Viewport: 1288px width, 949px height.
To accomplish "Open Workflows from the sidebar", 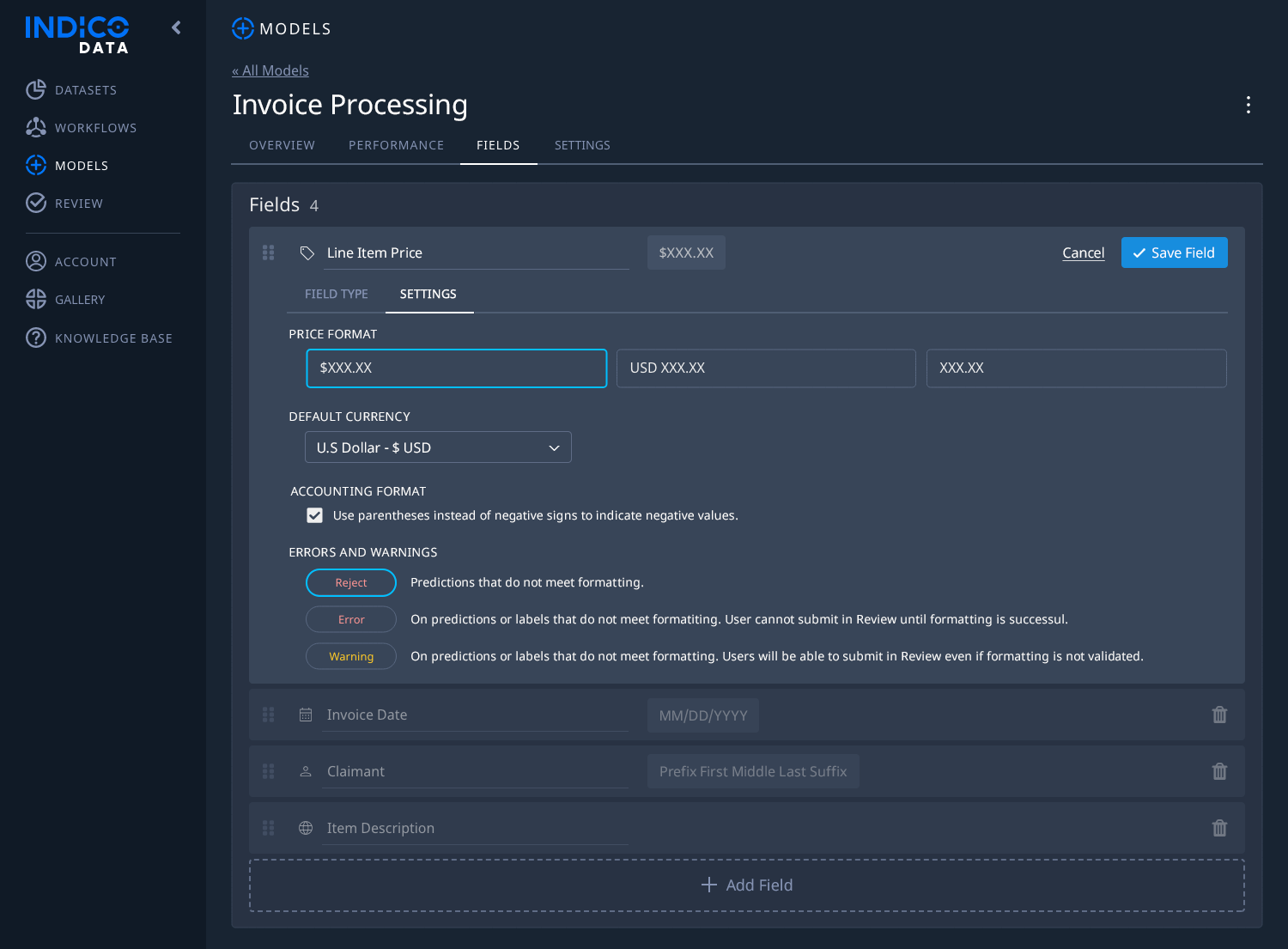I will click(82, 128).
